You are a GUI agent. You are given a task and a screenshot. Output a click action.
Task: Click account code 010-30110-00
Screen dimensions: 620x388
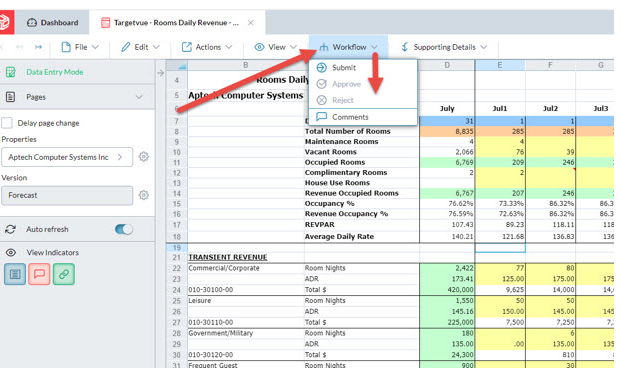(x=211, y=322)
